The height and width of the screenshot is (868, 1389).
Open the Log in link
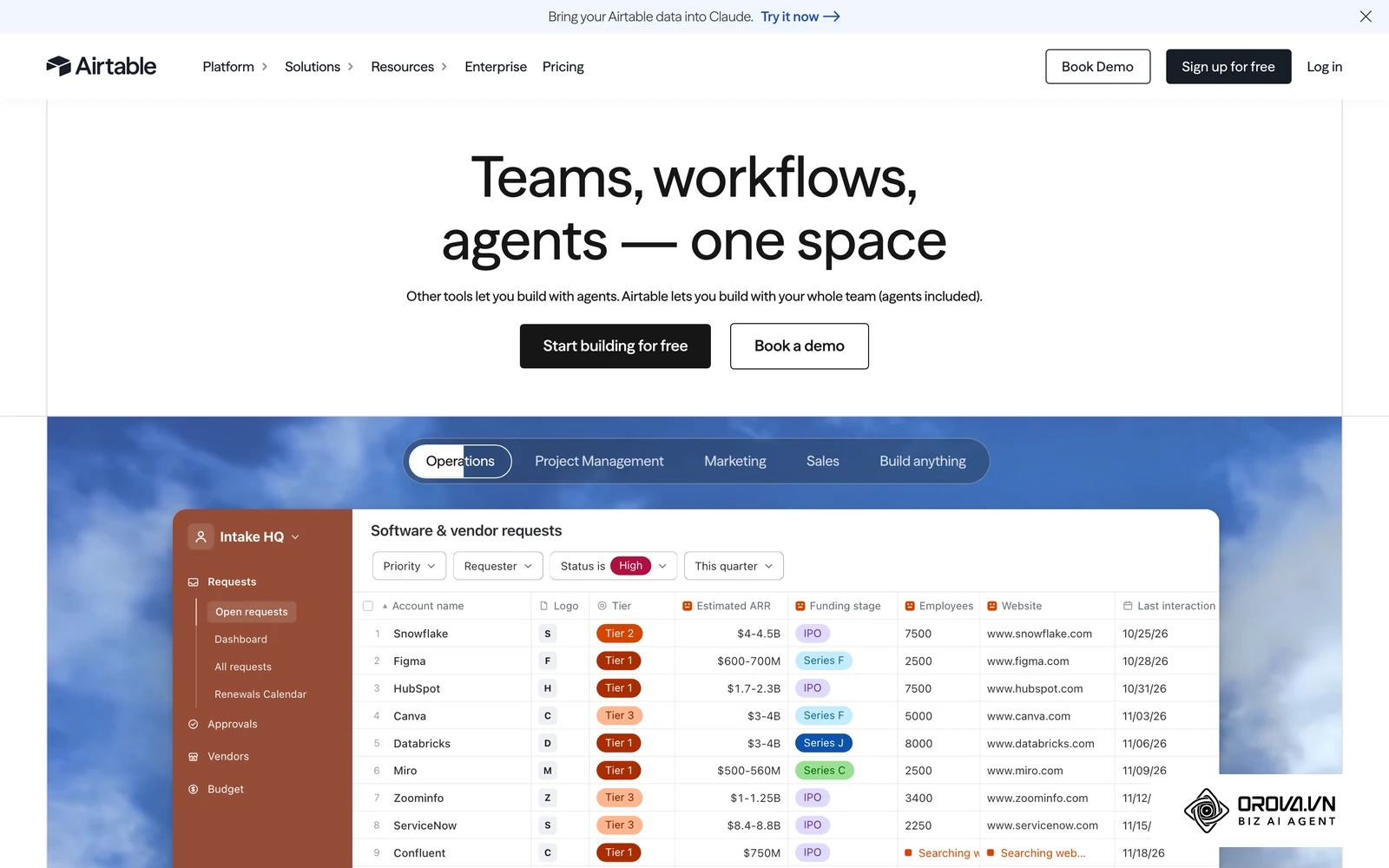[x=1325, y=67]
